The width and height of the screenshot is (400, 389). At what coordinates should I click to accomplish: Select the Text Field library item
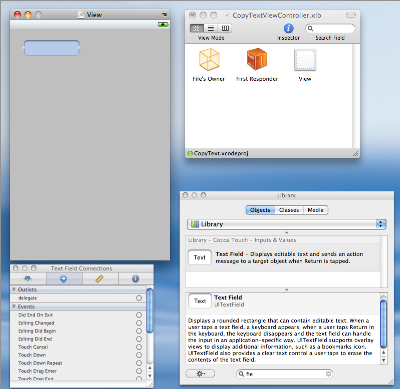click(283, 258)
